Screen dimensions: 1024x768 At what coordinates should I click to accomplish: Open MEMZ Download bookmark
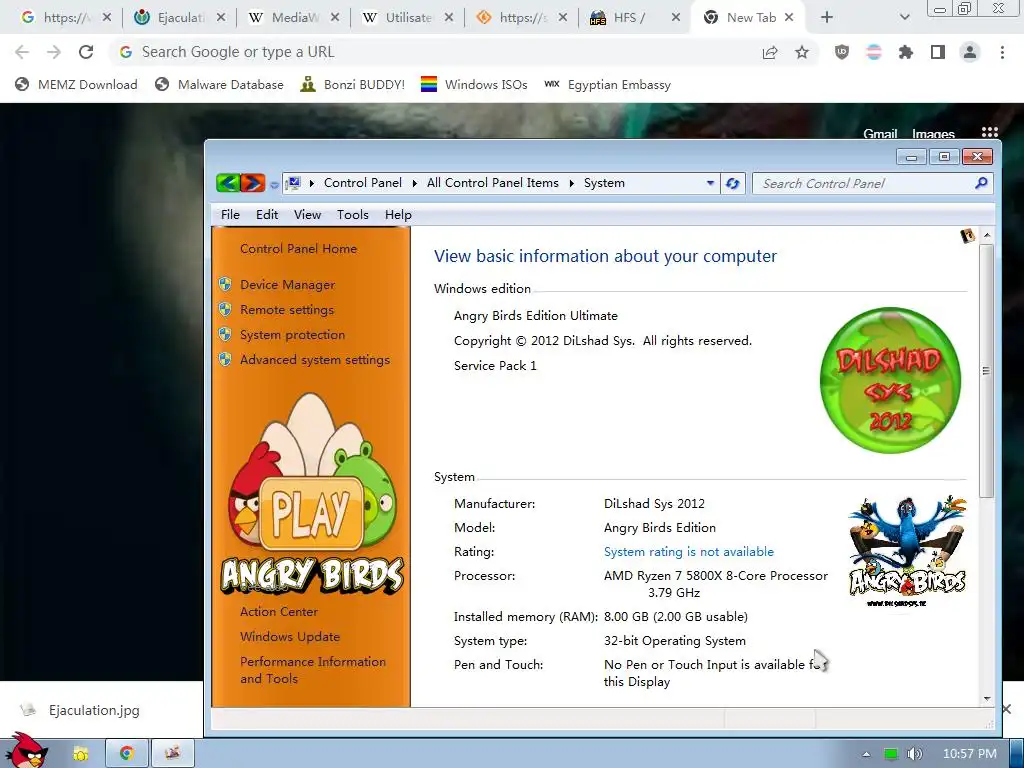click(x=76, y=84)
